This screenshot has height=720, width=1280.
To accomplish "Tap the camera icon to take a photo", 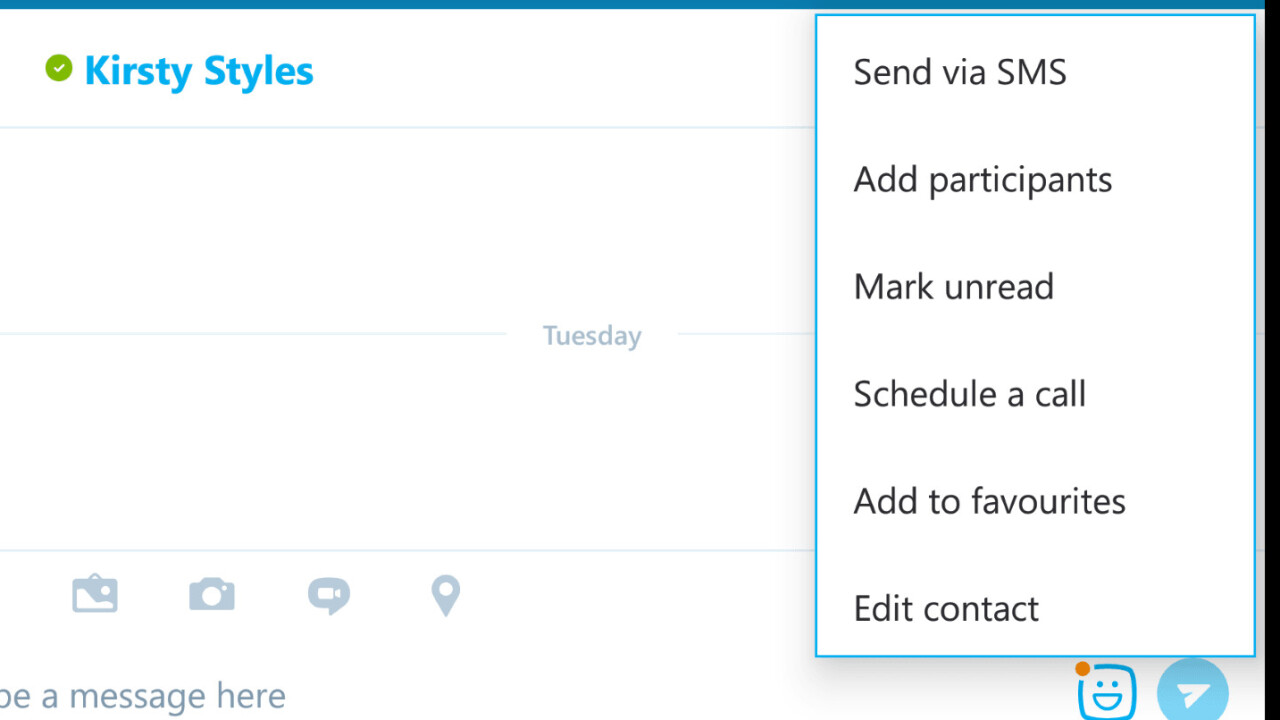I will (212, 595).
